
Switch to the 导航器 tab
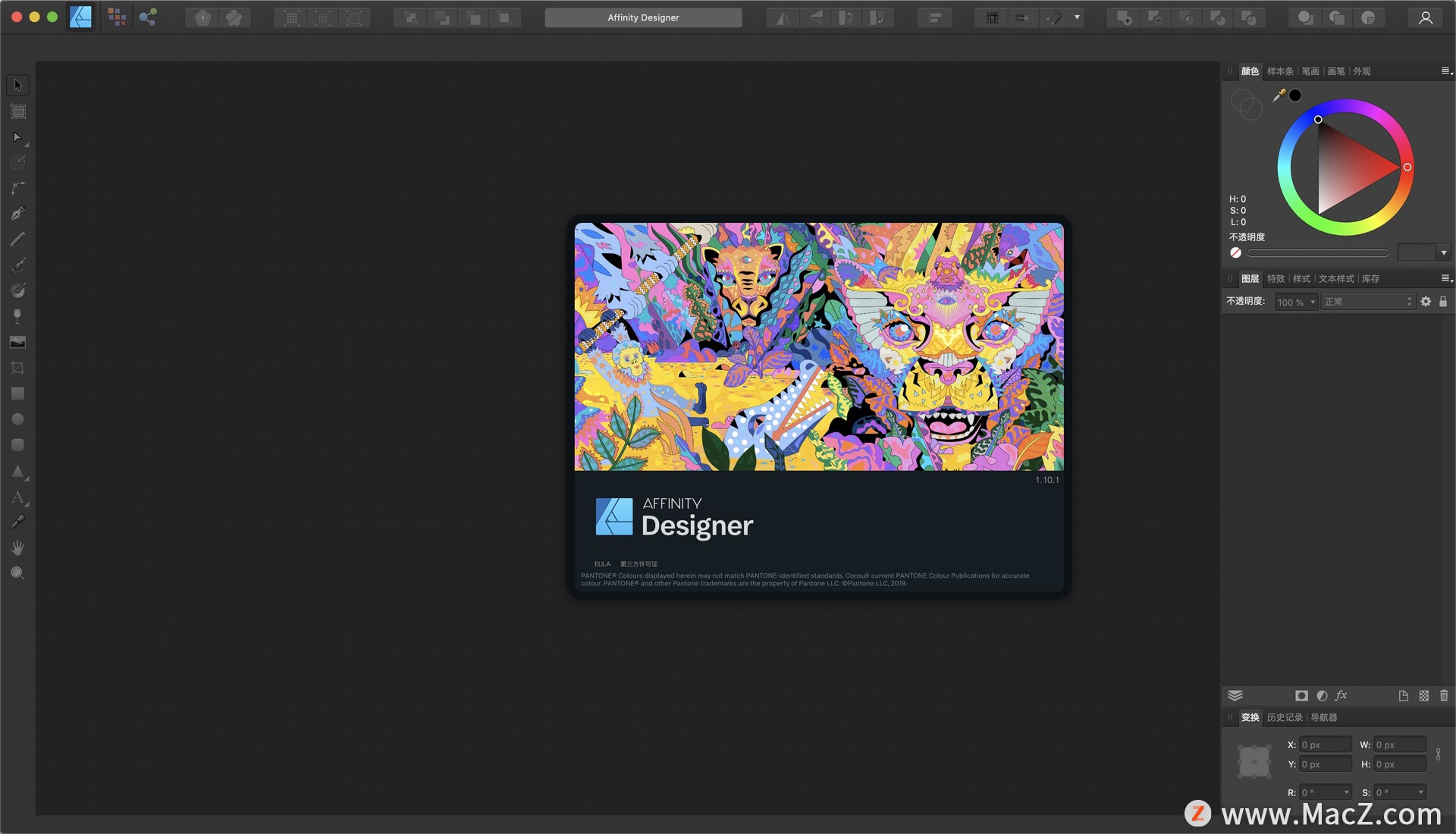tap(1324, 717)
